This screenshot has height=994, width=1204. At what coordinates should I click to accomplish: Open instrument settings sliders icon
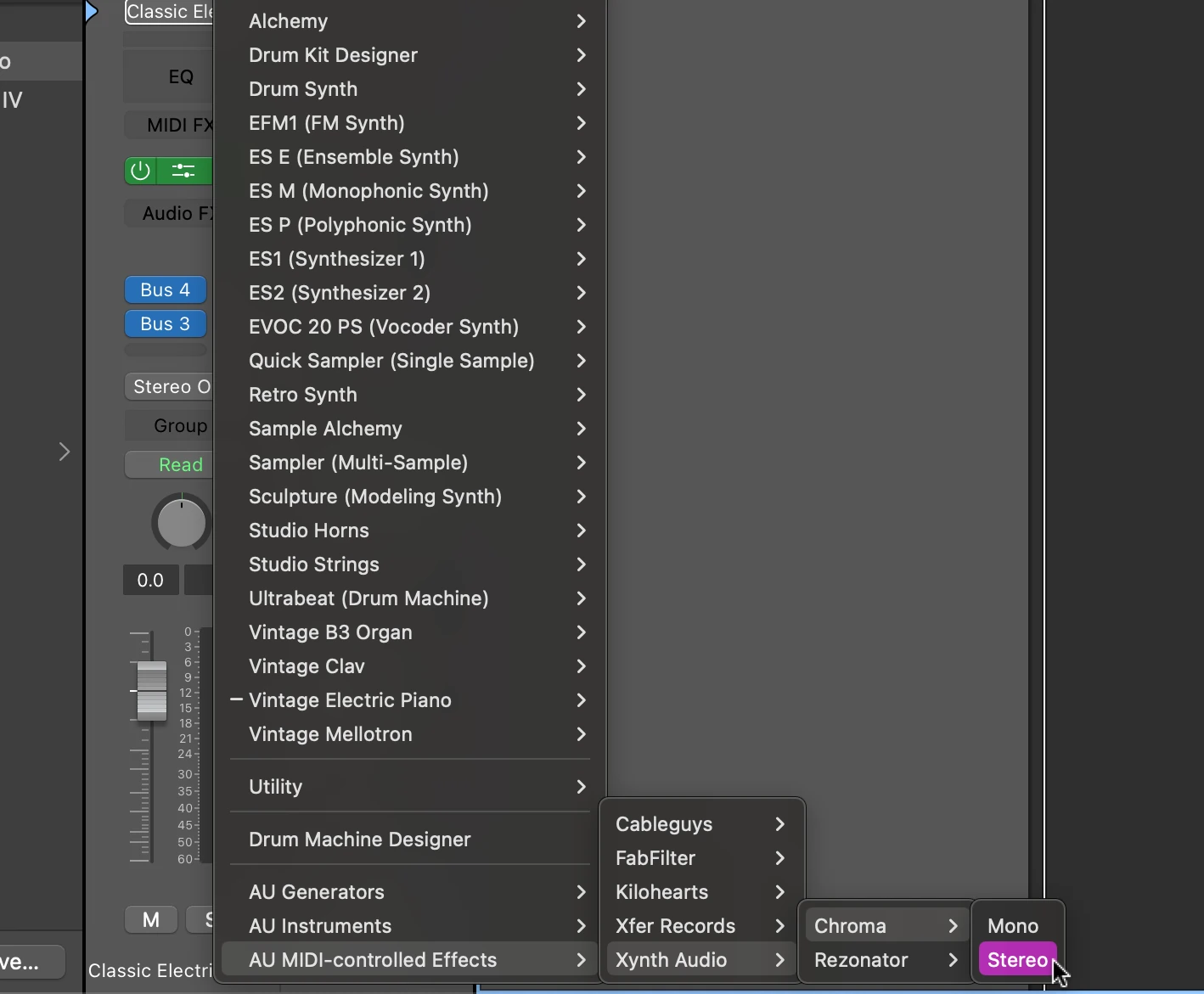(184, 171)
